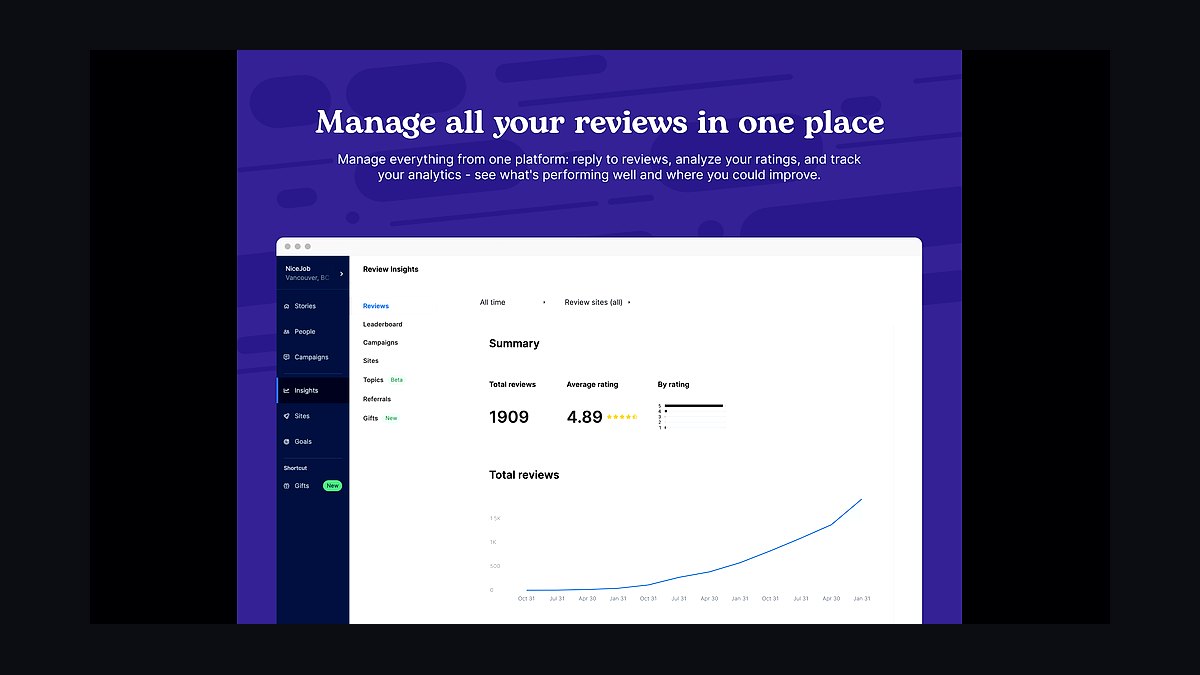
Task: Open Campaigns in the insights submenu
Action: click(381, 343)
